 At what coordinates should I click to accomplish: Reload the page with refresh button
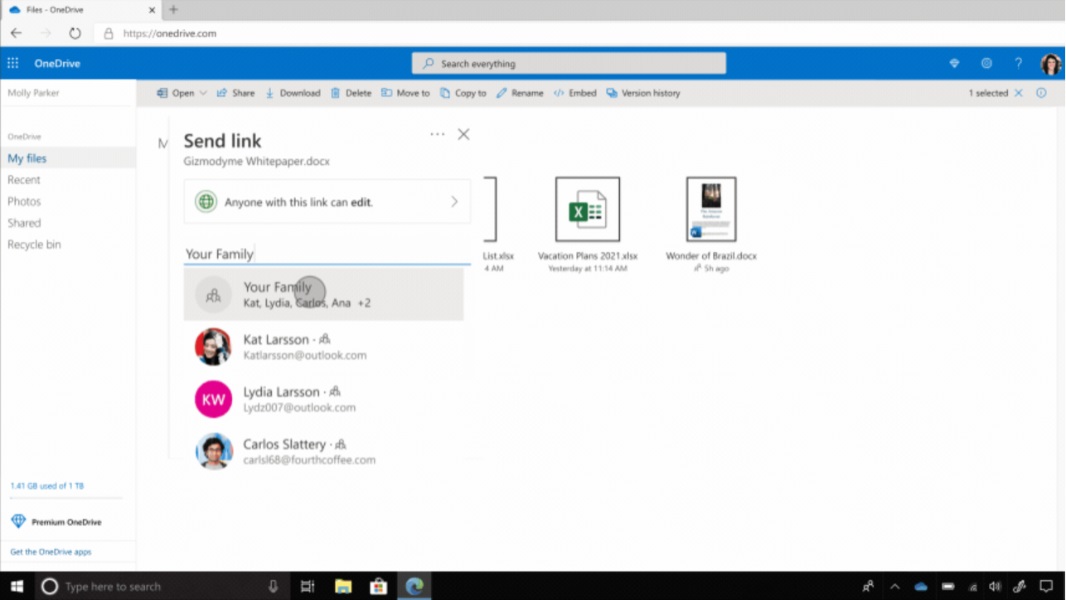[75, 33]
